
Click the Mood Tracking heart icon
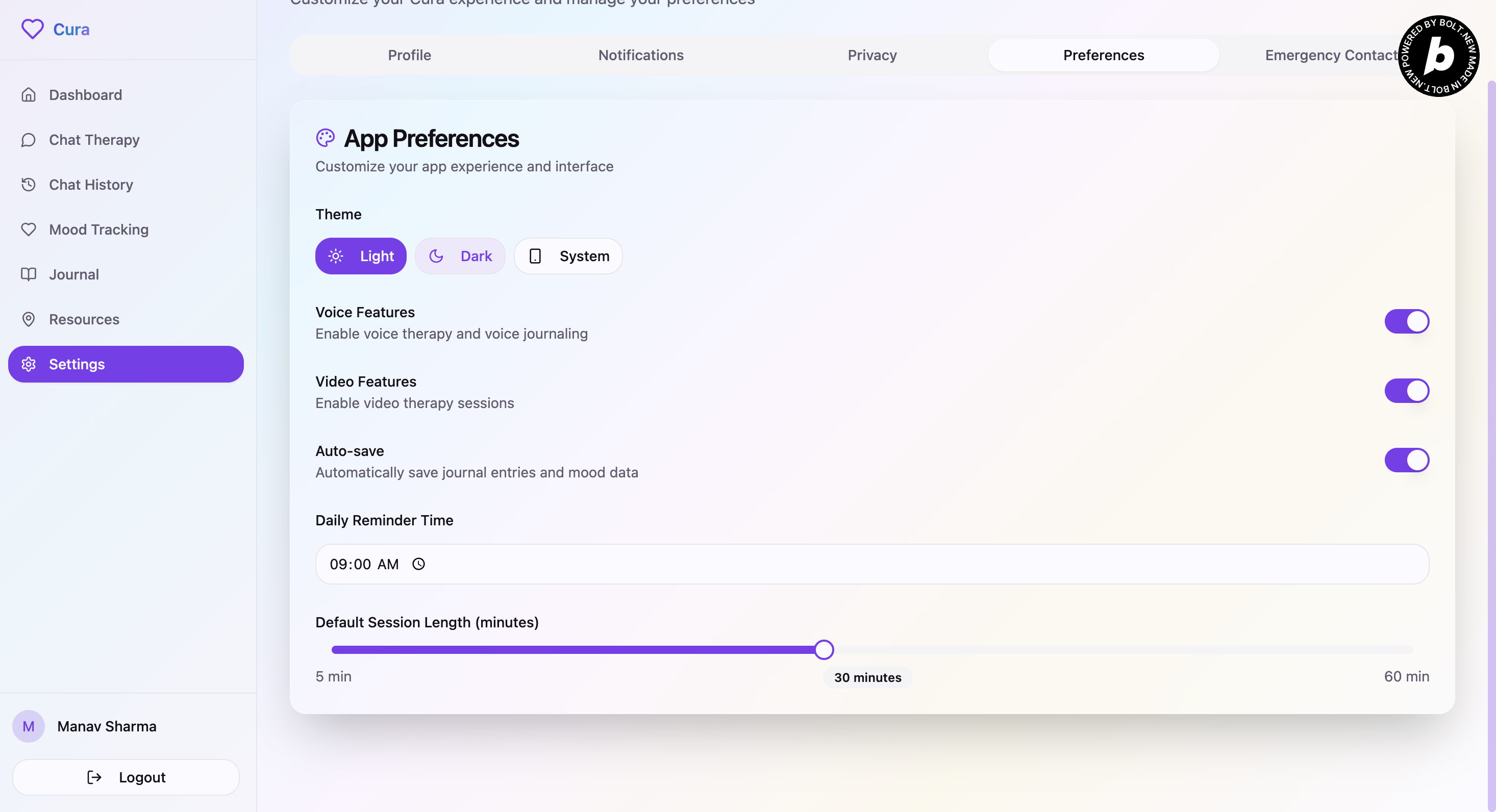(29, 229)
